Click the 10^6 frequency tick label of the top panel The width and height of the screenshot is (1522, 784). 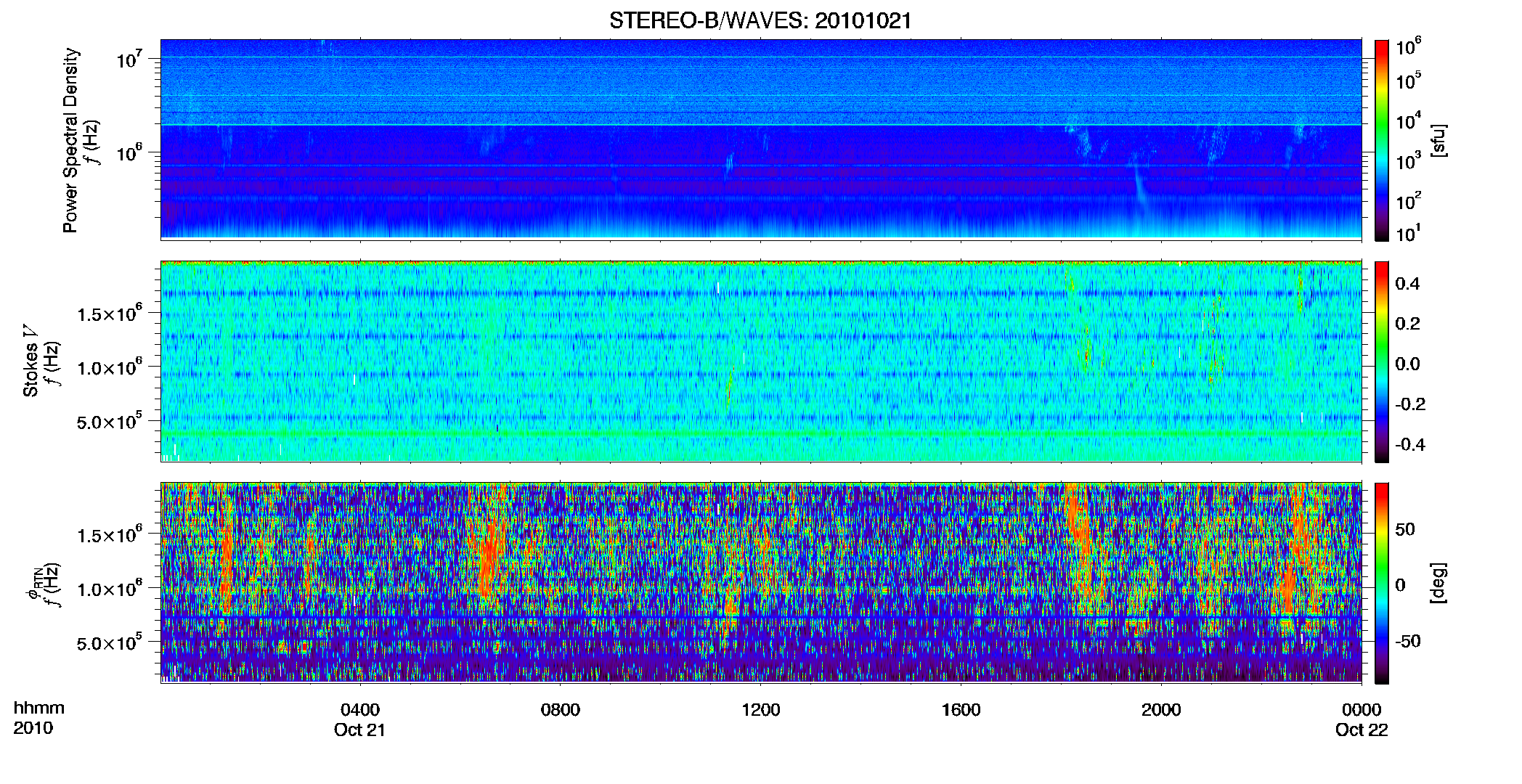(129, 152)
